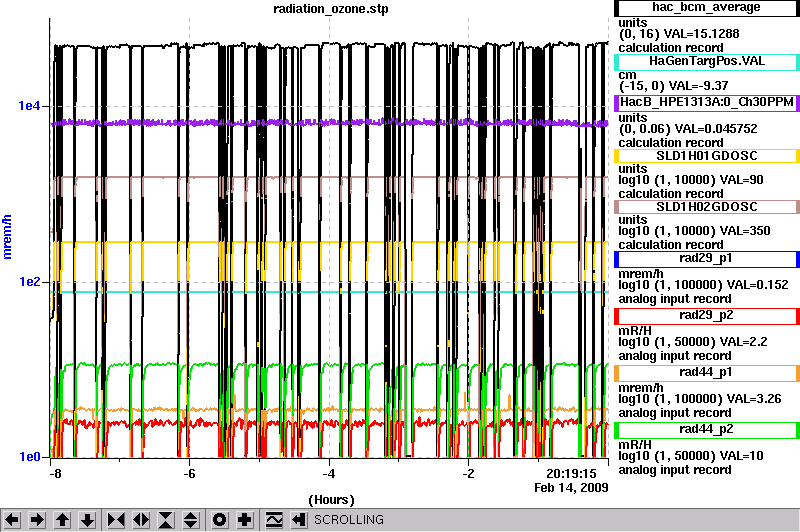Select the SLD1H02GDOSC brown legend entry

pos(707,207)
